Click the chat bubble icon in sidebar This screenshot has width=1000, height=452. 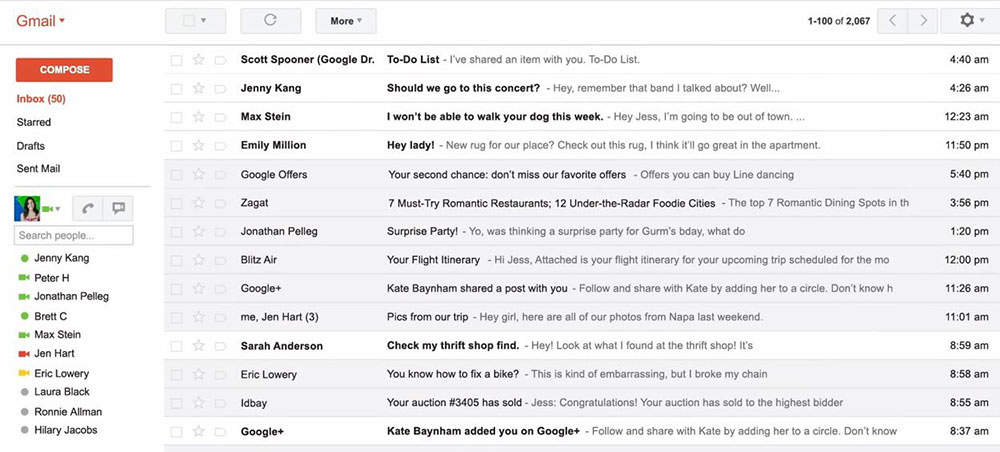point(118,208)
